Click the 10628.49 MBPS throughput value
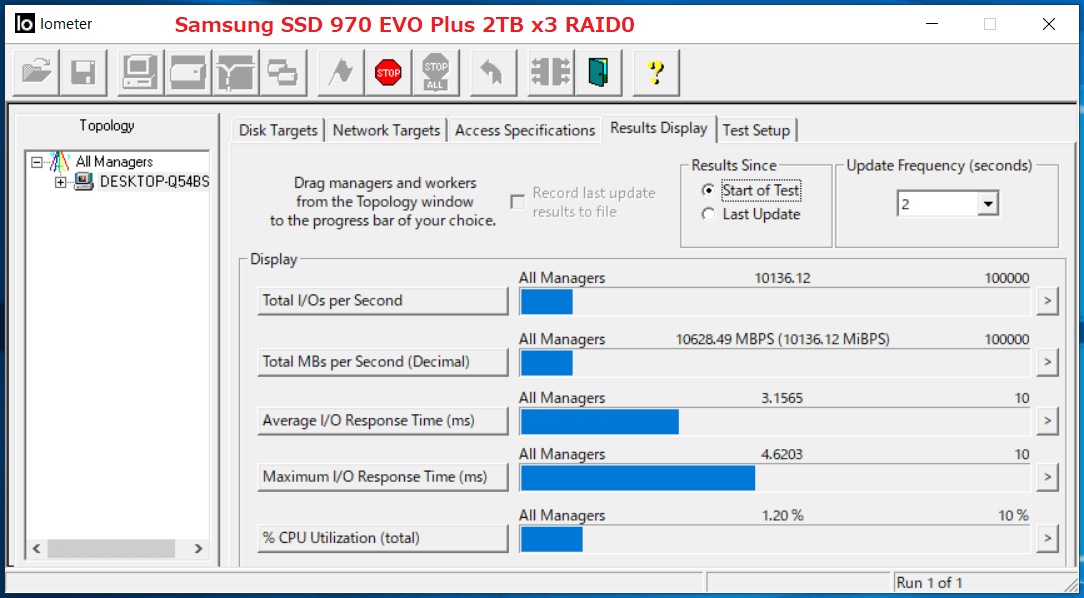The image size is (1084, 598). click(x=782, y=339)
